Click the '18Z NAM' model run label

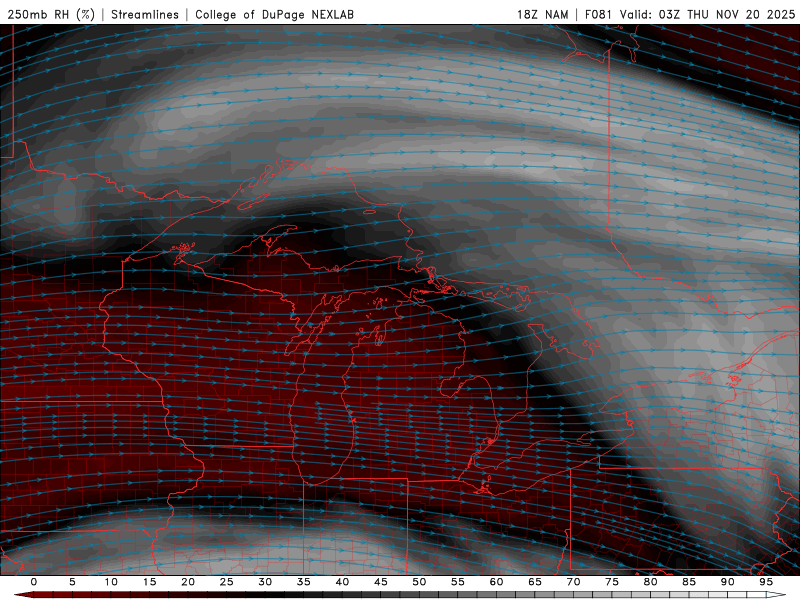(x=542, y=14)
